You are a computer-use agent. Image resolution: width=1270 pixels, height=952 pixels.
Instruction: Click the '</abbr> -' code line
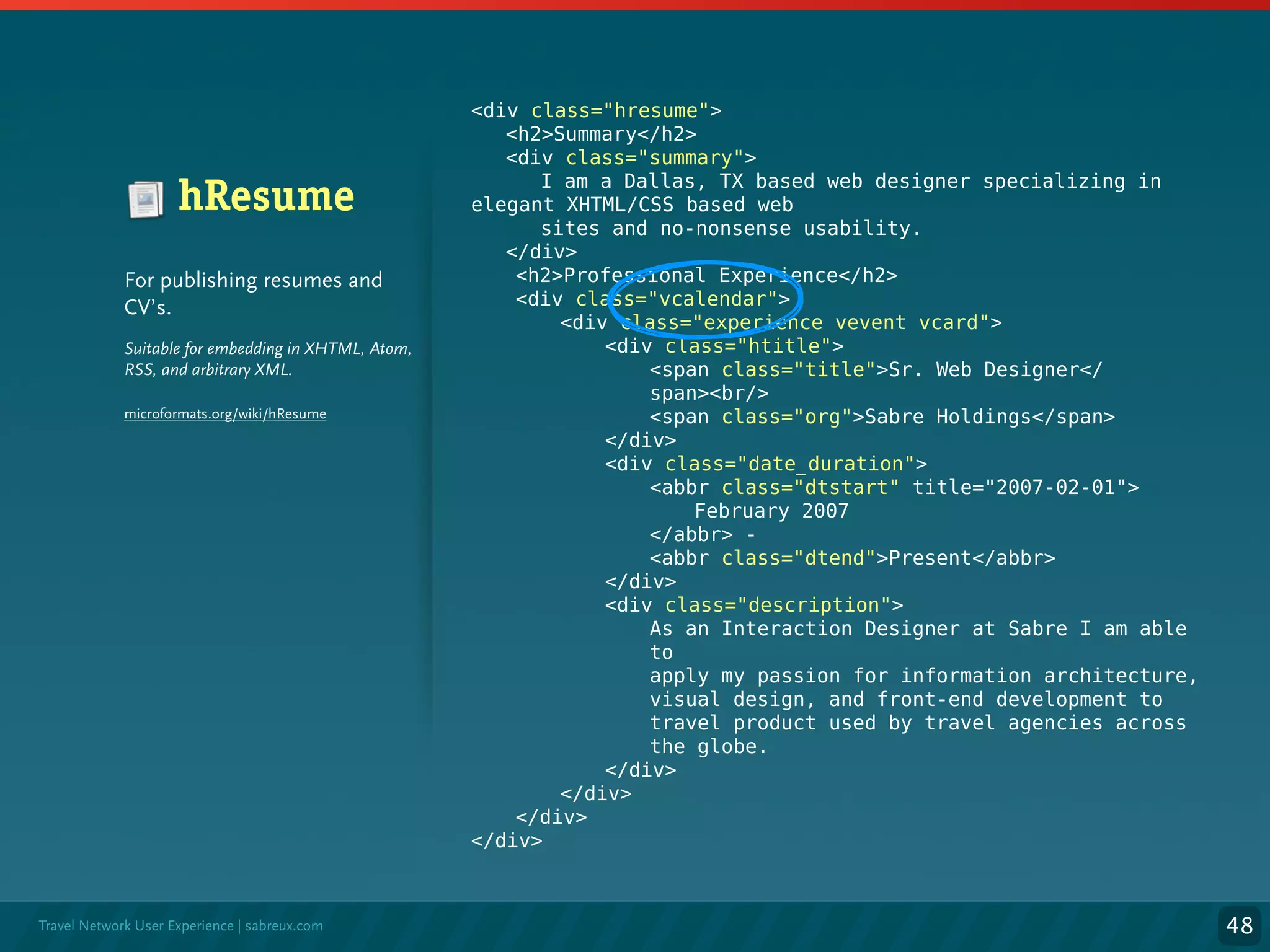pyautogui.click(x=703, y=534)
